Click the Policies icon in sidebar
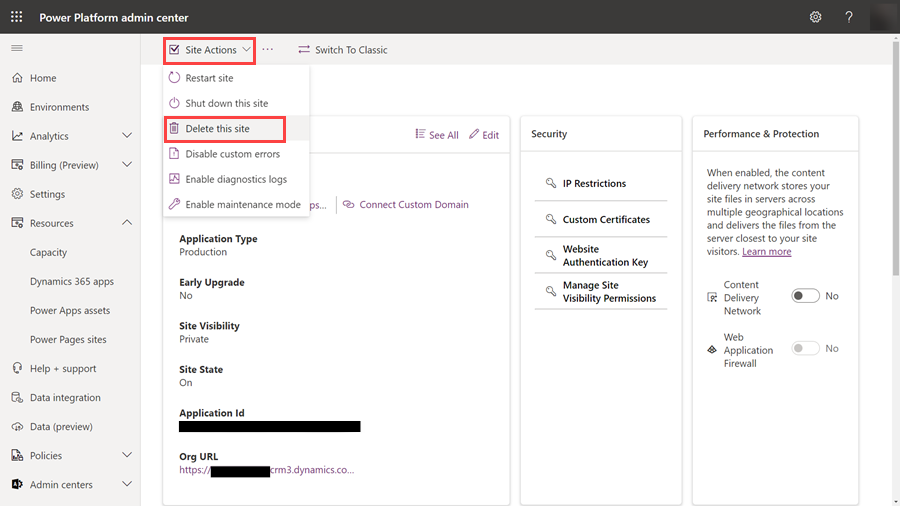Screen dimensions: 900x506 pyautogui.click(x=17, y=456)
